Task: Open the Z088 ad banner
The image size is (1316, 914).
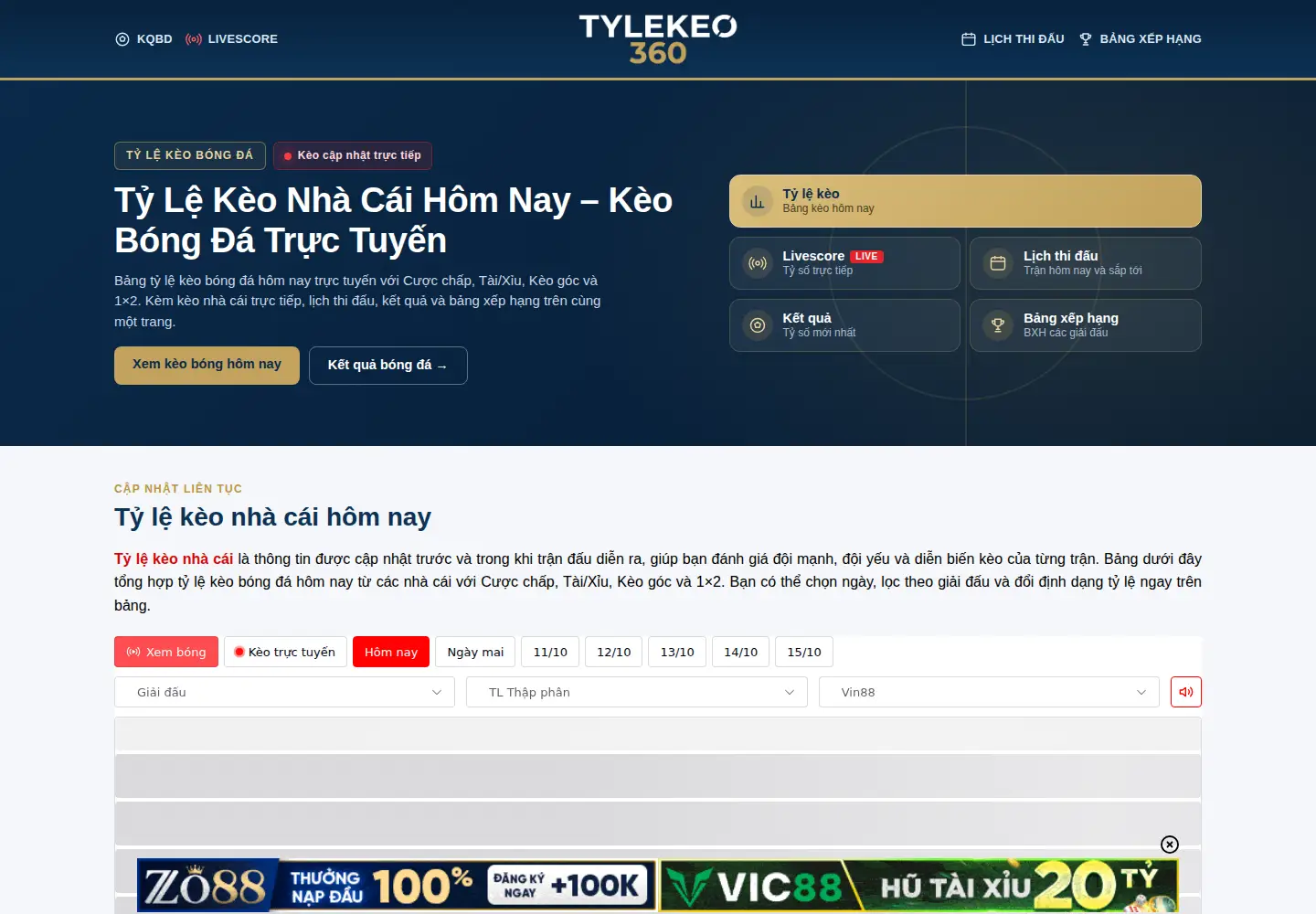Action: click(x=397, y=886)
